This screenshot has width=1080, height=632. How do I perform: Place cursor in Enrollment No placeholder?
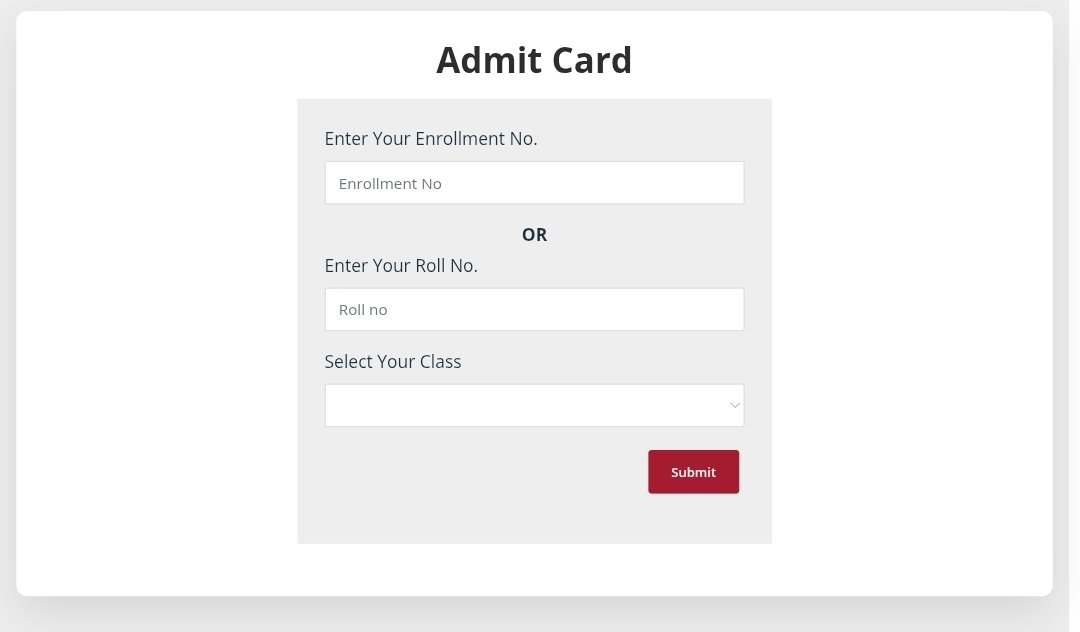tap(391, 184)
